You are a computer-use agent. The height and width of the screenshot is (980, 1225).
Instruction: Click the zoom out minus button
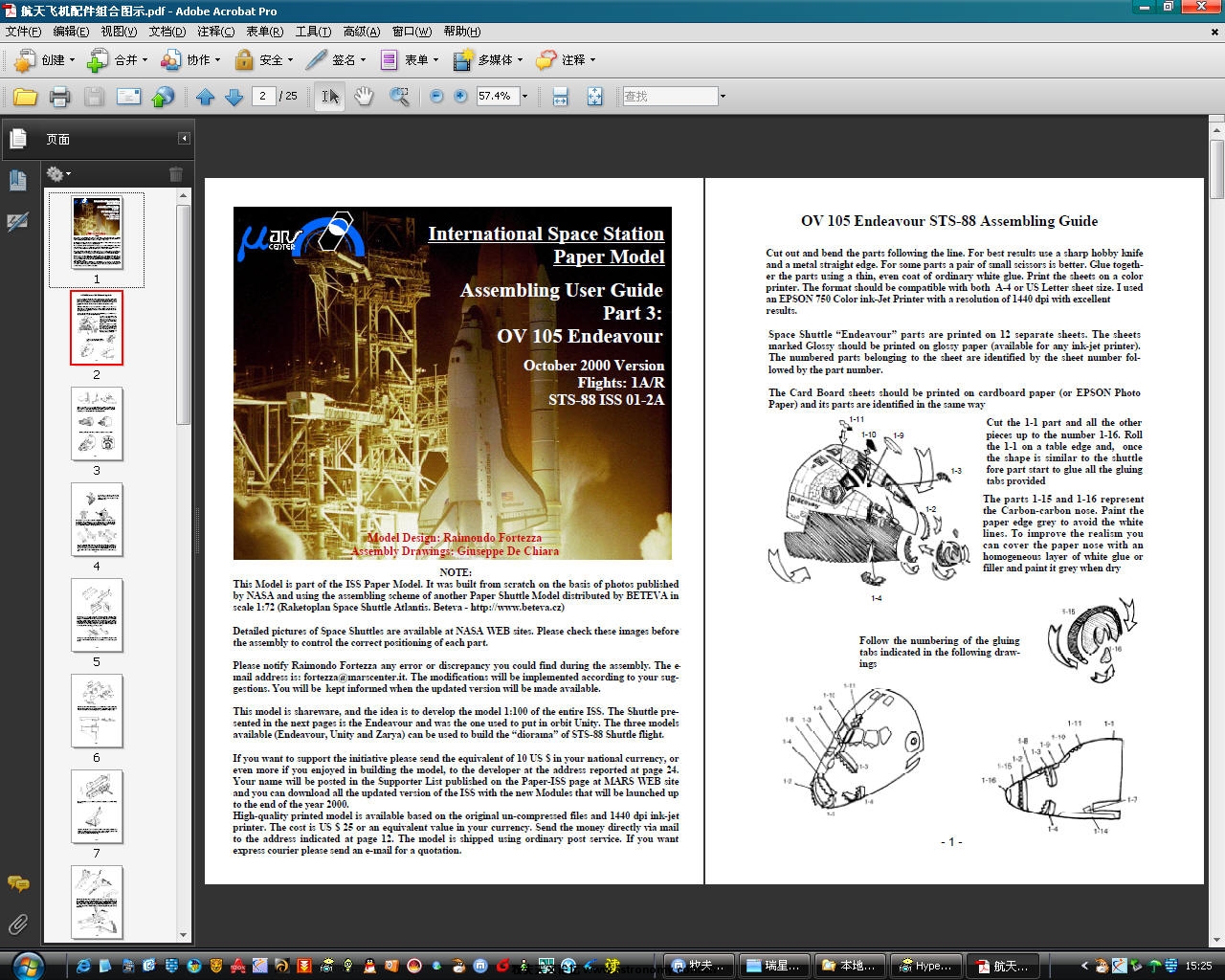[x=437, y=97]
